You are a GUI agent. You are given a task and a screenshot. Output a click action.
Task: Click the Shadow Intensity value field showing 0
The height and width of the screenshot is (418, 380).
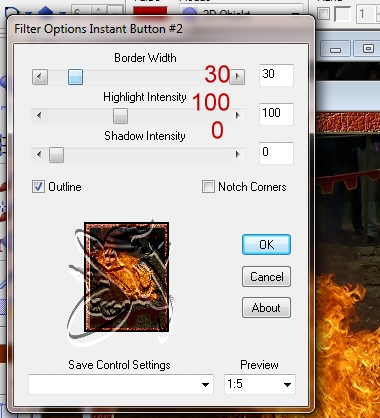point(276,153)
